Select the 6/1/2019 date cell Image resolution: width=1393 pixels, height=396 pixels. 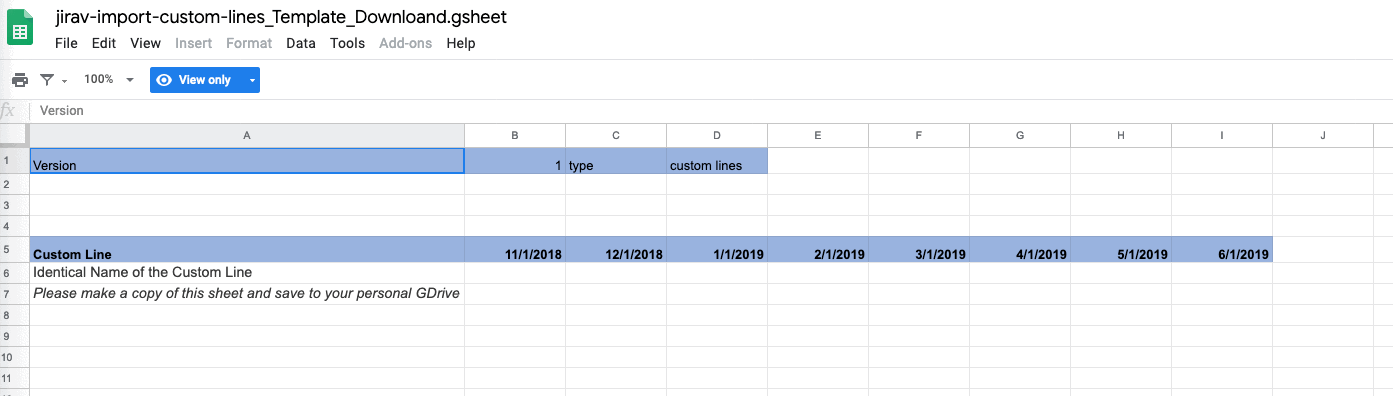[x=1222, y=249]
